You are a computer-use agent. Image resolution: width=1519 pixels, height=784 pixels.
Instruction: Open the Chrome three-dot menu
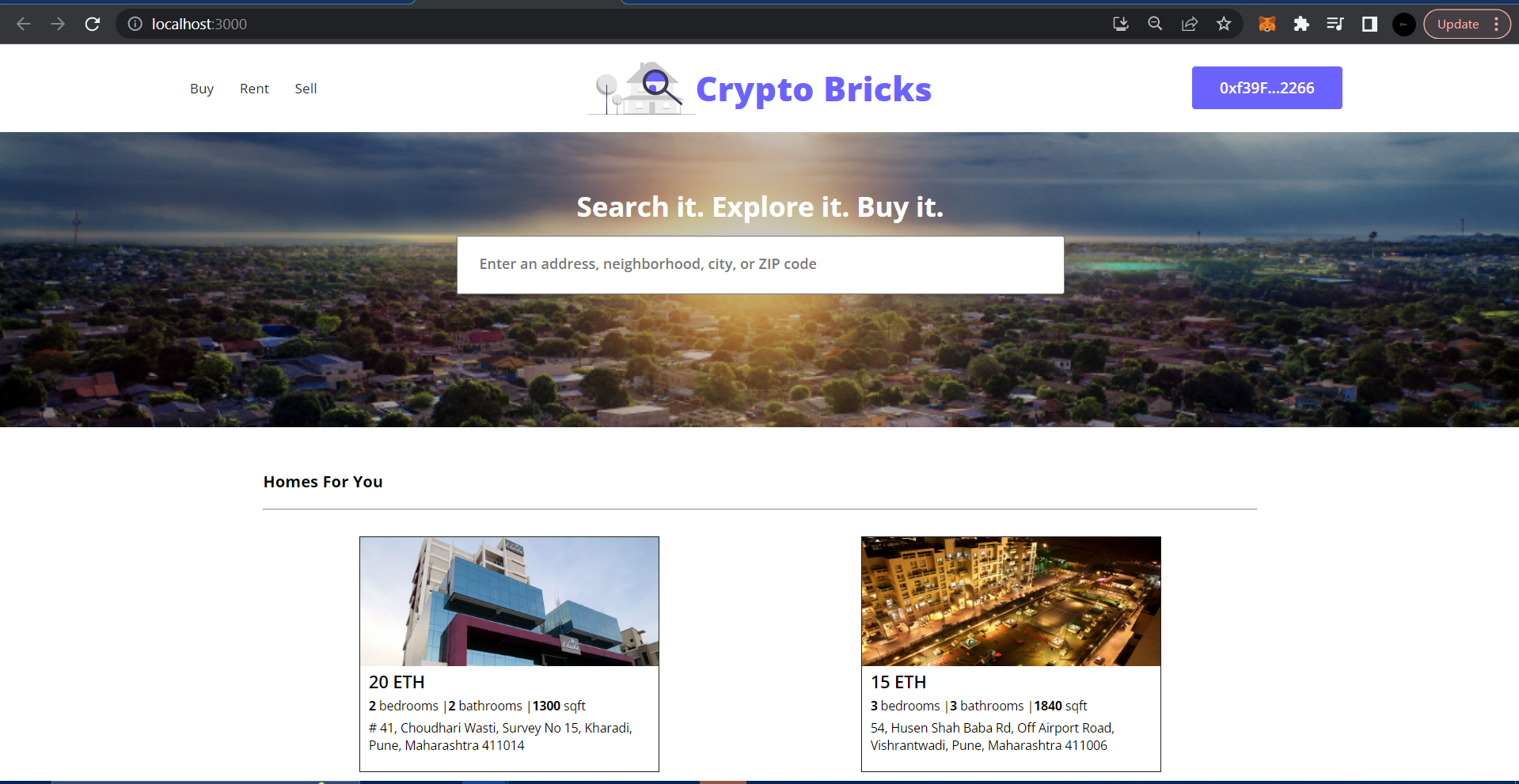1498,24
